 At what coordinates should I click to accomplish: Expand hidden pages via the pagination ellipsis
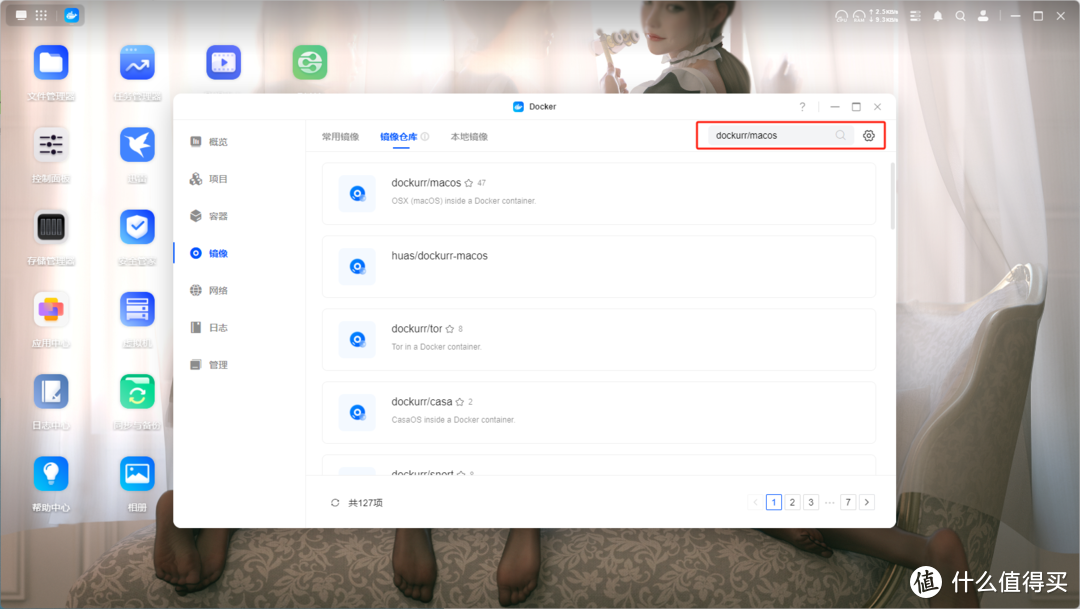828,502
